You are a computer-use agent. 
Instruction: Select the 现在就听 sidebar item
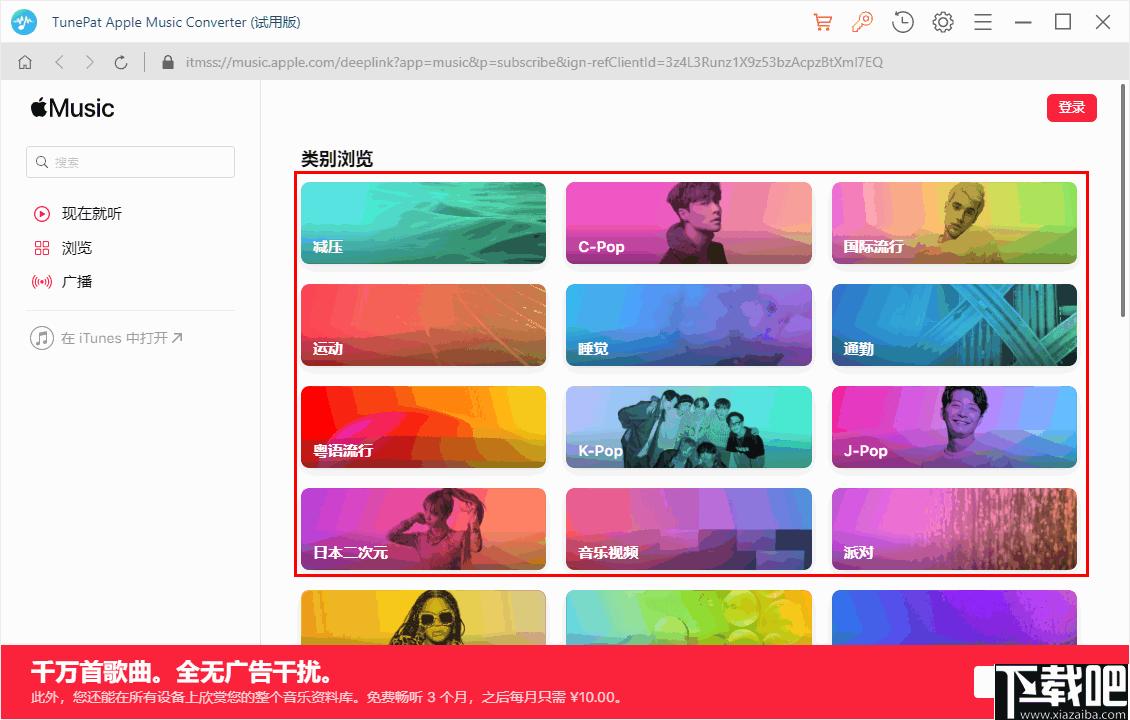(78, 213)
